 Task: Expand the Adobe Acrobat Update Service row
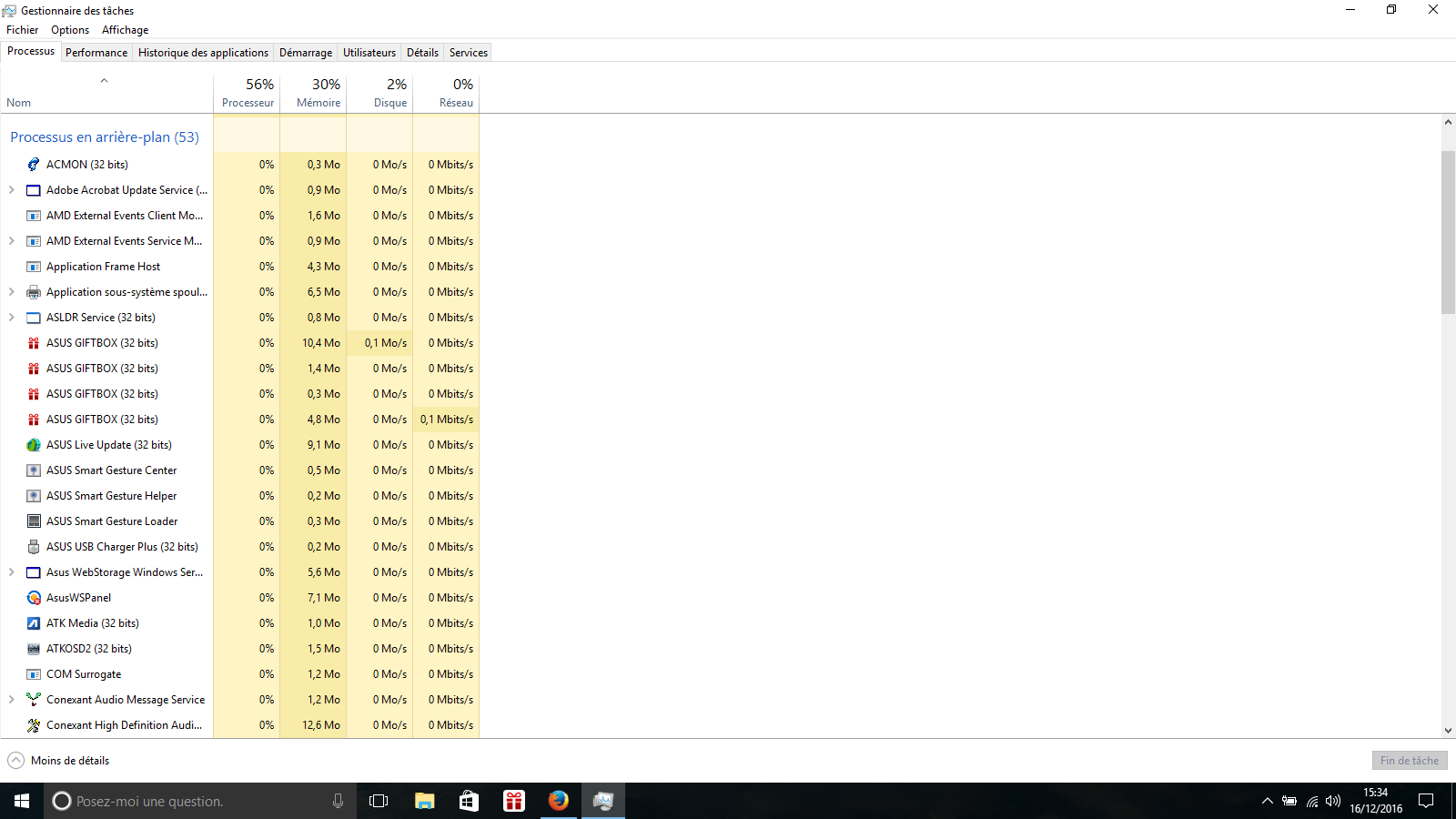(11, 190)
